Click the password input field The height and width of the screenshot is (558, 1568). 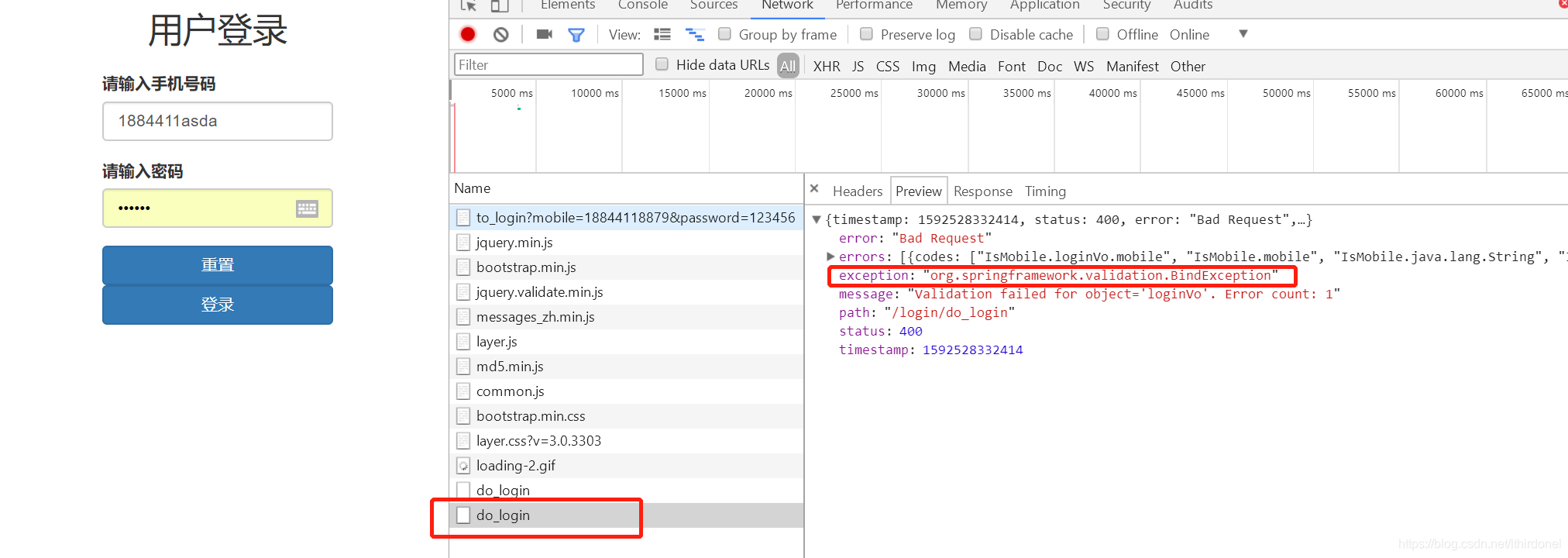pyautogui.click(x=218, y=208)
